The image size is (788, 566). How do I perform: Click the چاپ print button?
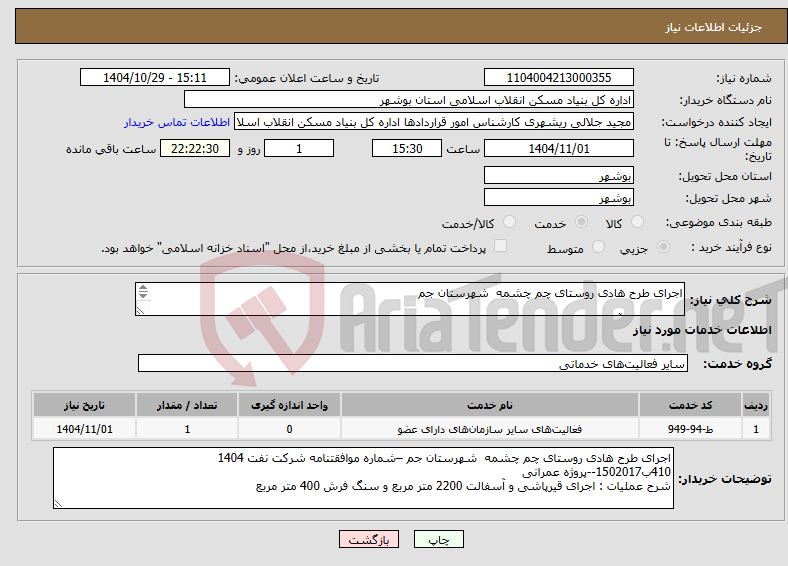[x=439, y=539]
